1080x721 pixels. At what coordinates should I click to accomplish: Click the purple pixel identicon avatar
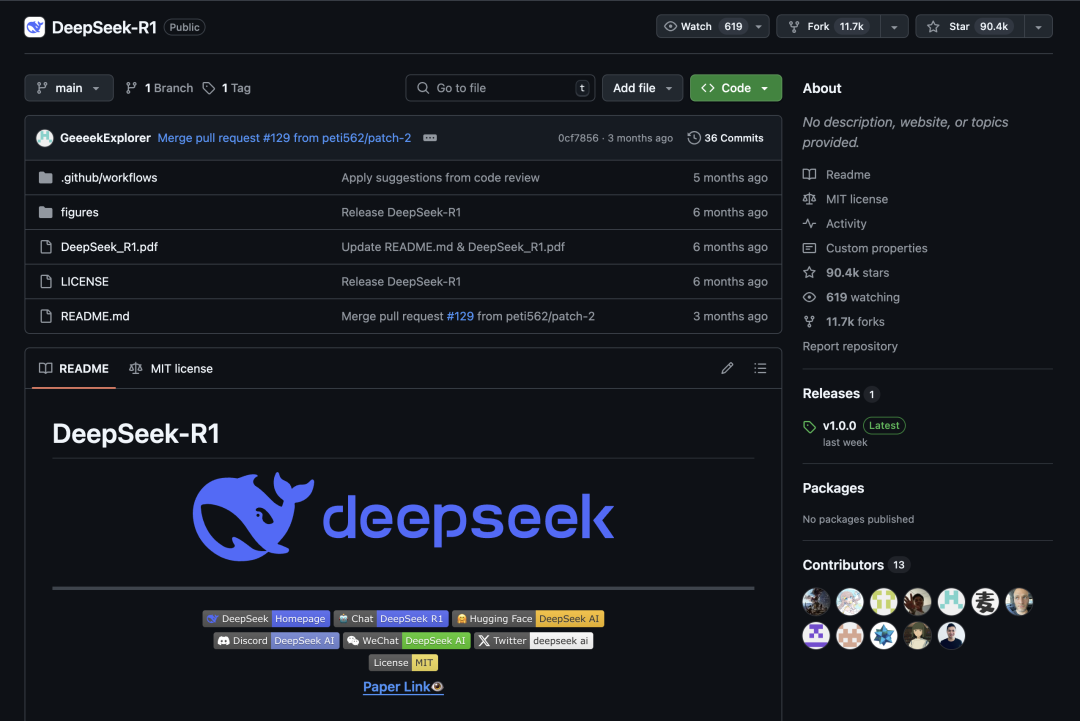(816, 635)
